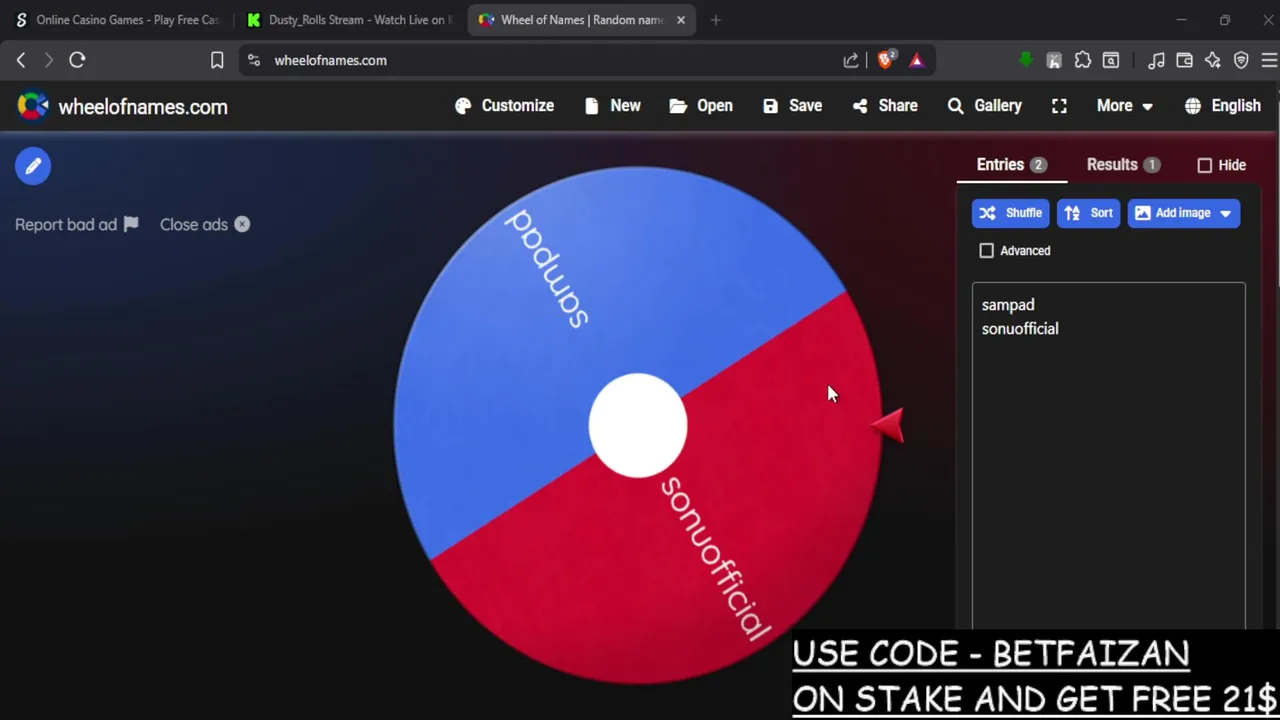
Task: Shuffle the entries
Action: click(1010, 213)
